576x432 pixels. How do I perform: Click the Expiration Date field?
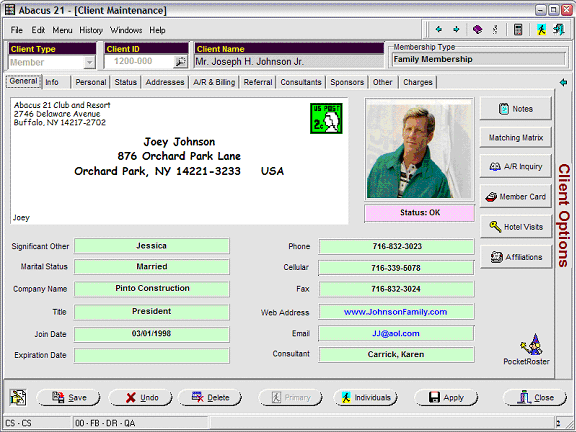(x=151, y=356)
